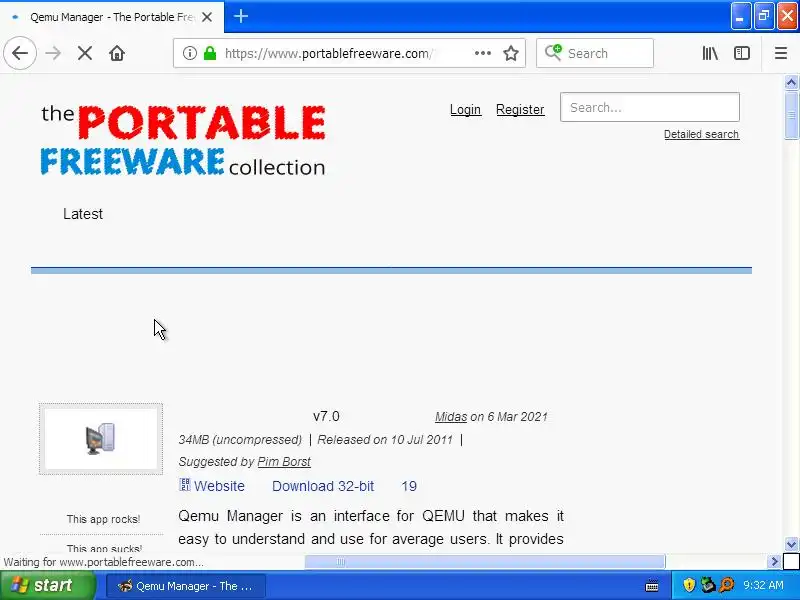The height and width of the screenshot is (600, 800).
Task: Open the Midas user link
Action: pos(451,417)
